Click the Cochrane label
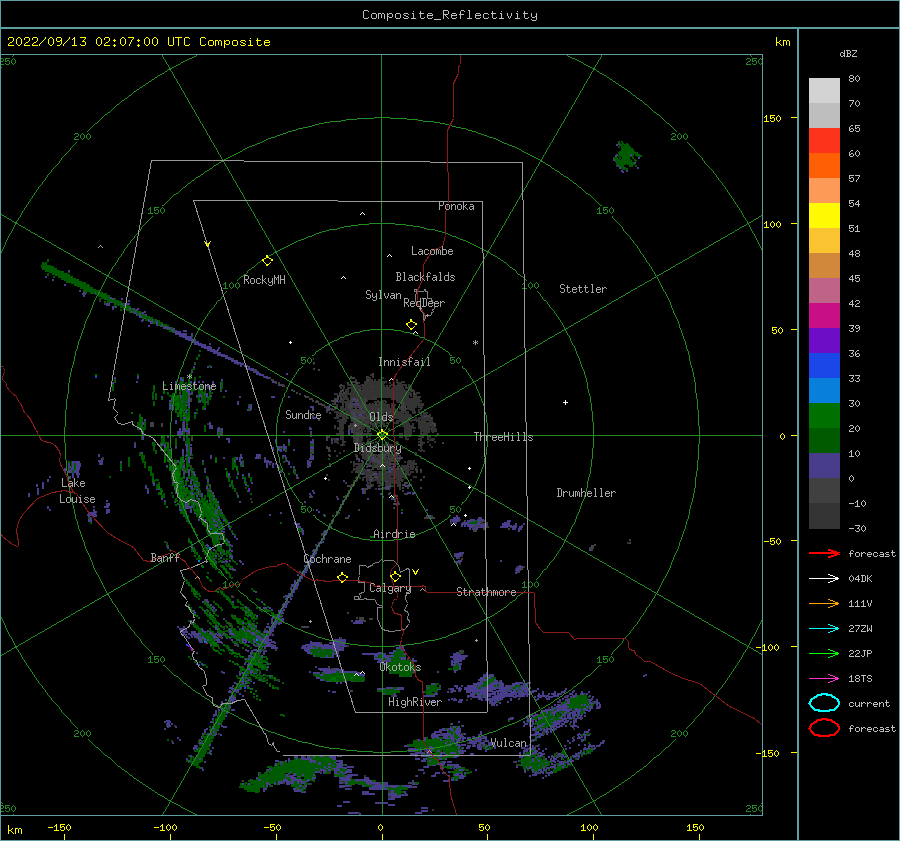 (327, 559)
